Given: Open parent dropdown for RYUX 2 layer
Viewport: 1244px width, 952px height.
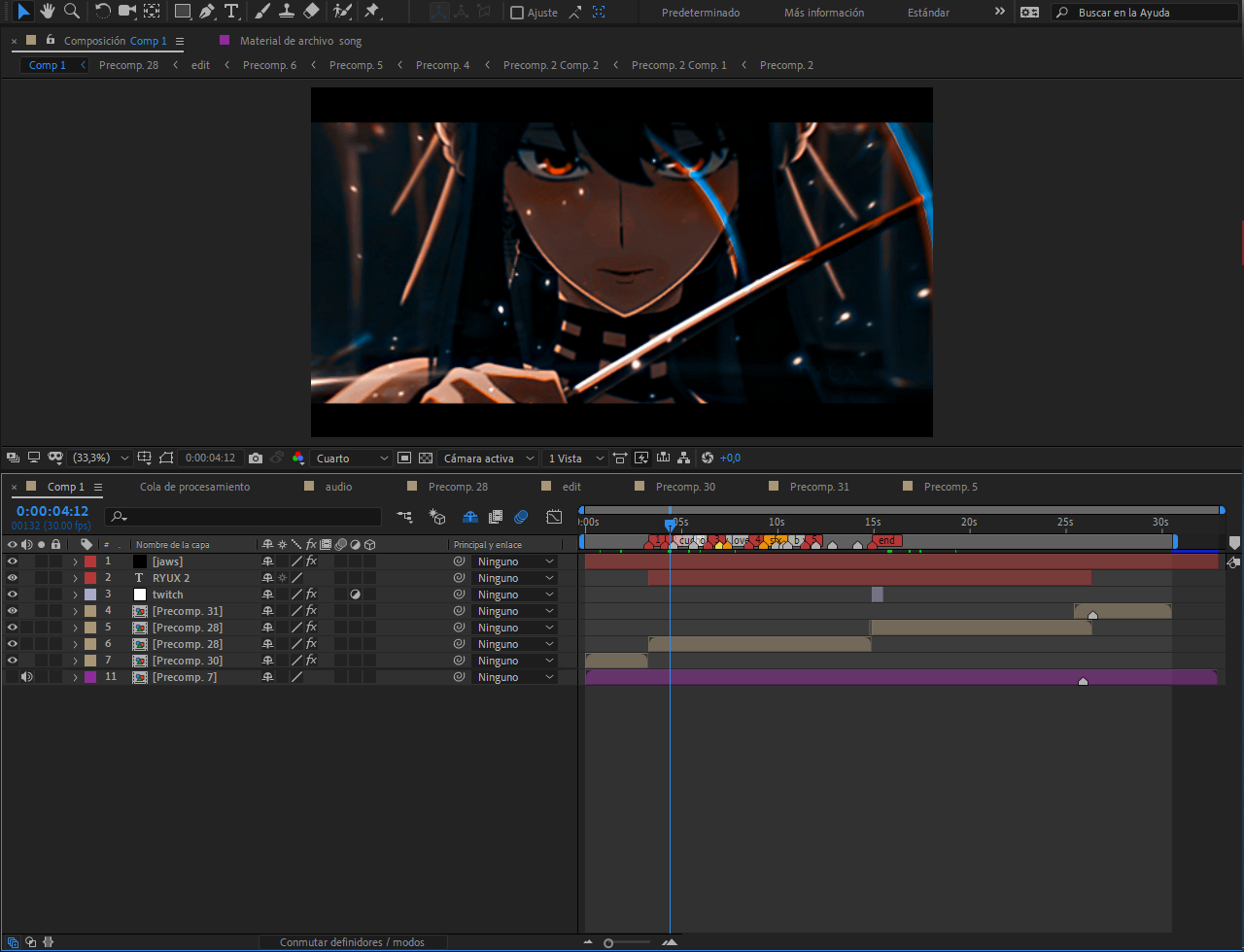Looking at the screenshot, I should point(515,578).
